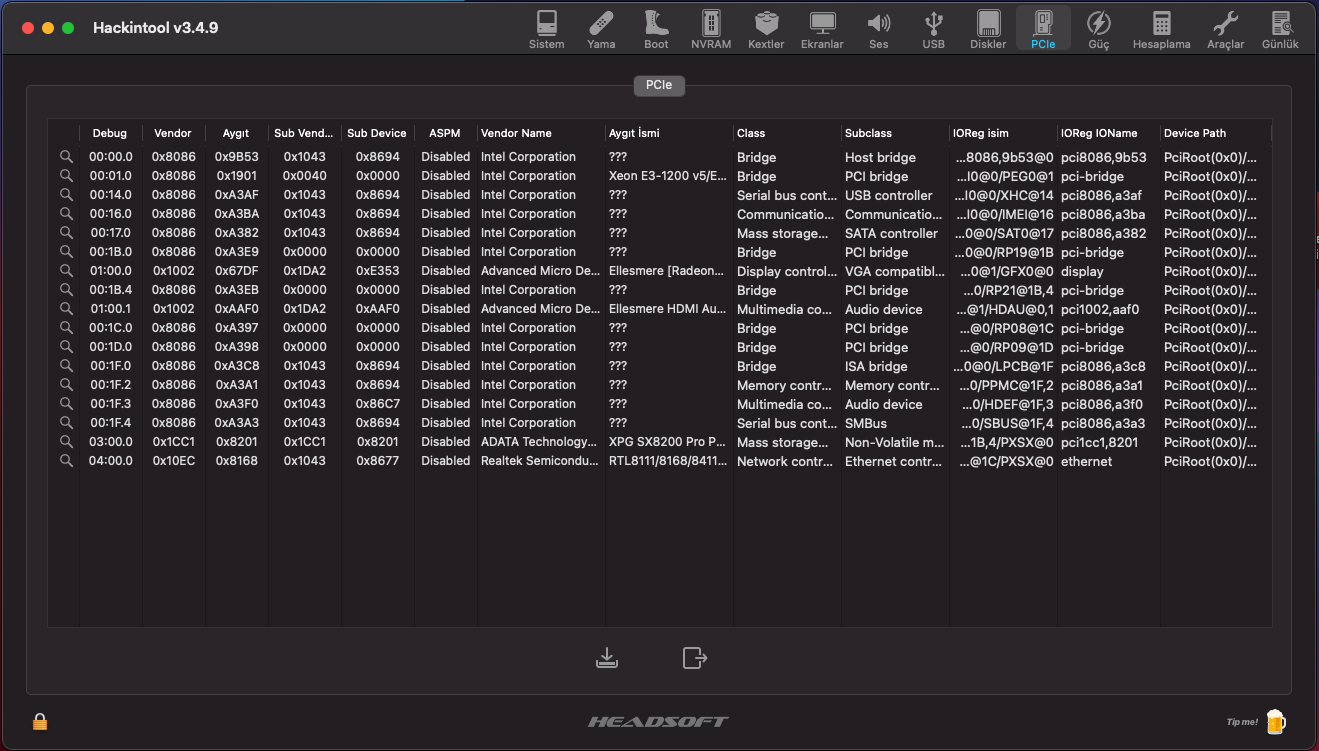Open the NVRAM section
Image resolution: width=1319 pixels, height=751 pixels.
[x=711, y=29]
